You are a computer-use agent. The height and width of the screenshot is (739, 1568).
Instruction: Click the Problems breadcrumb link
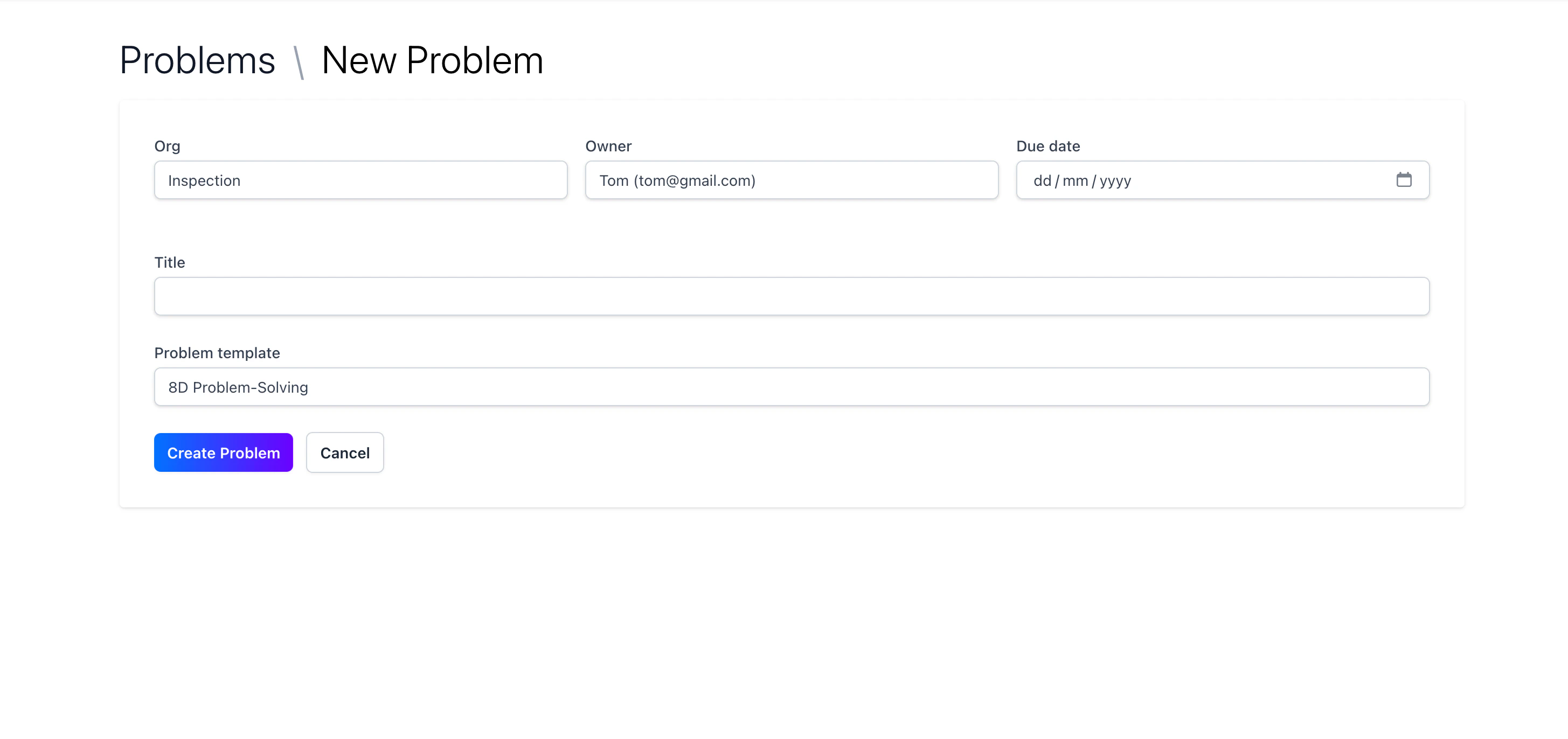[x=197, y=60]
